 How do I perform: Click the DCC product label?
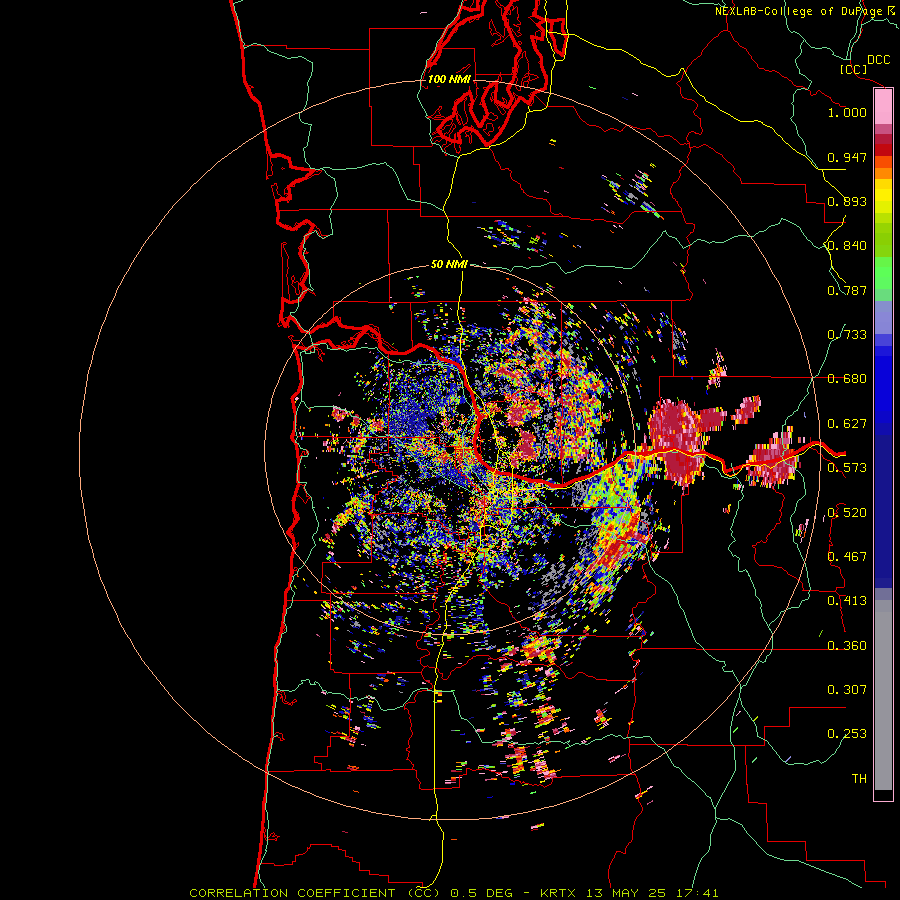point(878,60)
